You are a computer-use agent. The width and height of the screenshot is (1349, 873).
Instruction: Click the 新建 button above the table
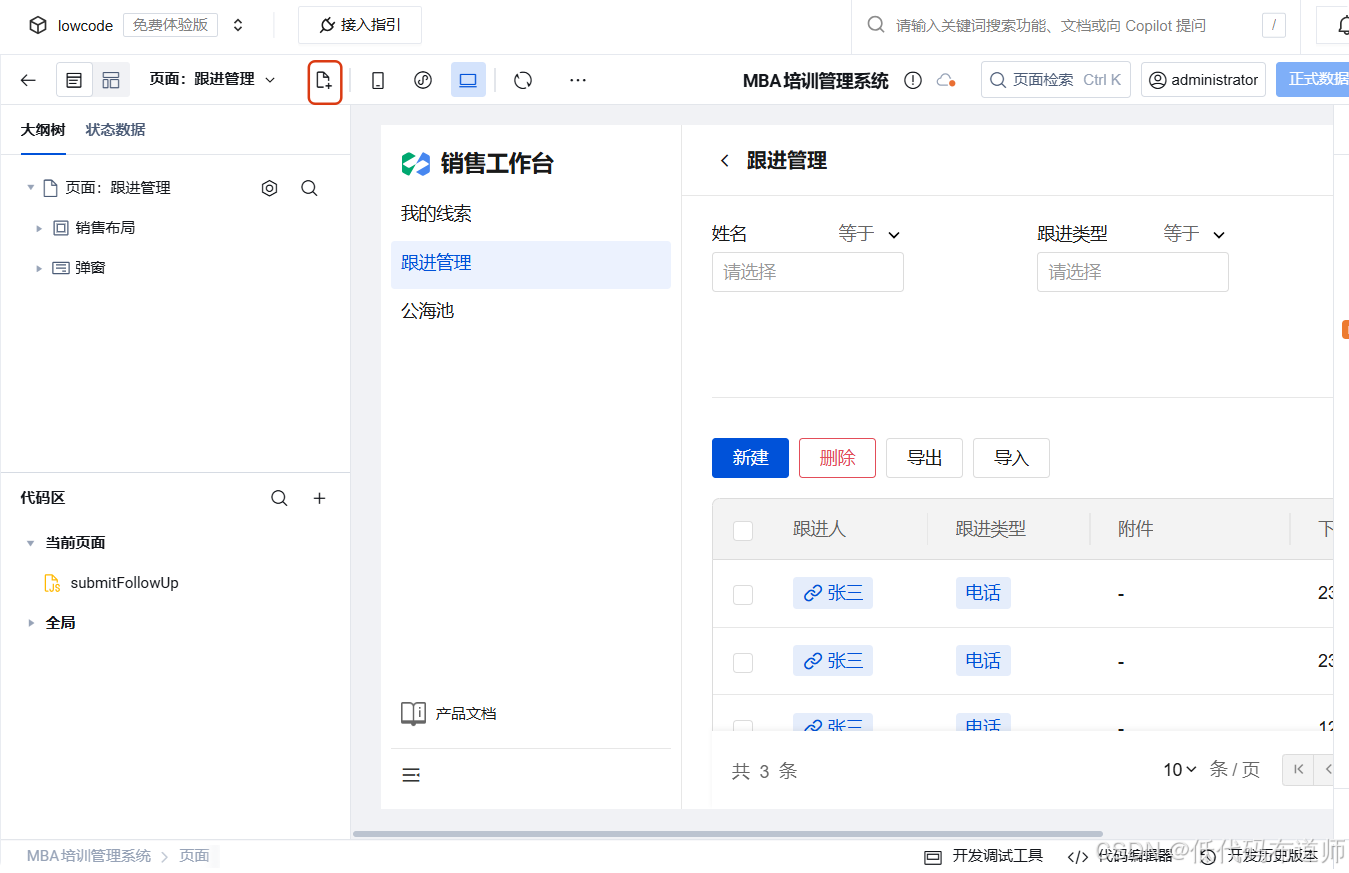point(750,457)
